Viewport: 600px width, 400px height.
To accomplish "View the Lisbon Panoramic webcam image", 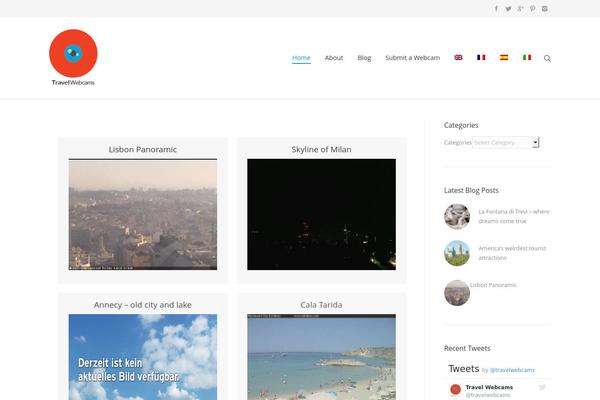I will (143, 215).
